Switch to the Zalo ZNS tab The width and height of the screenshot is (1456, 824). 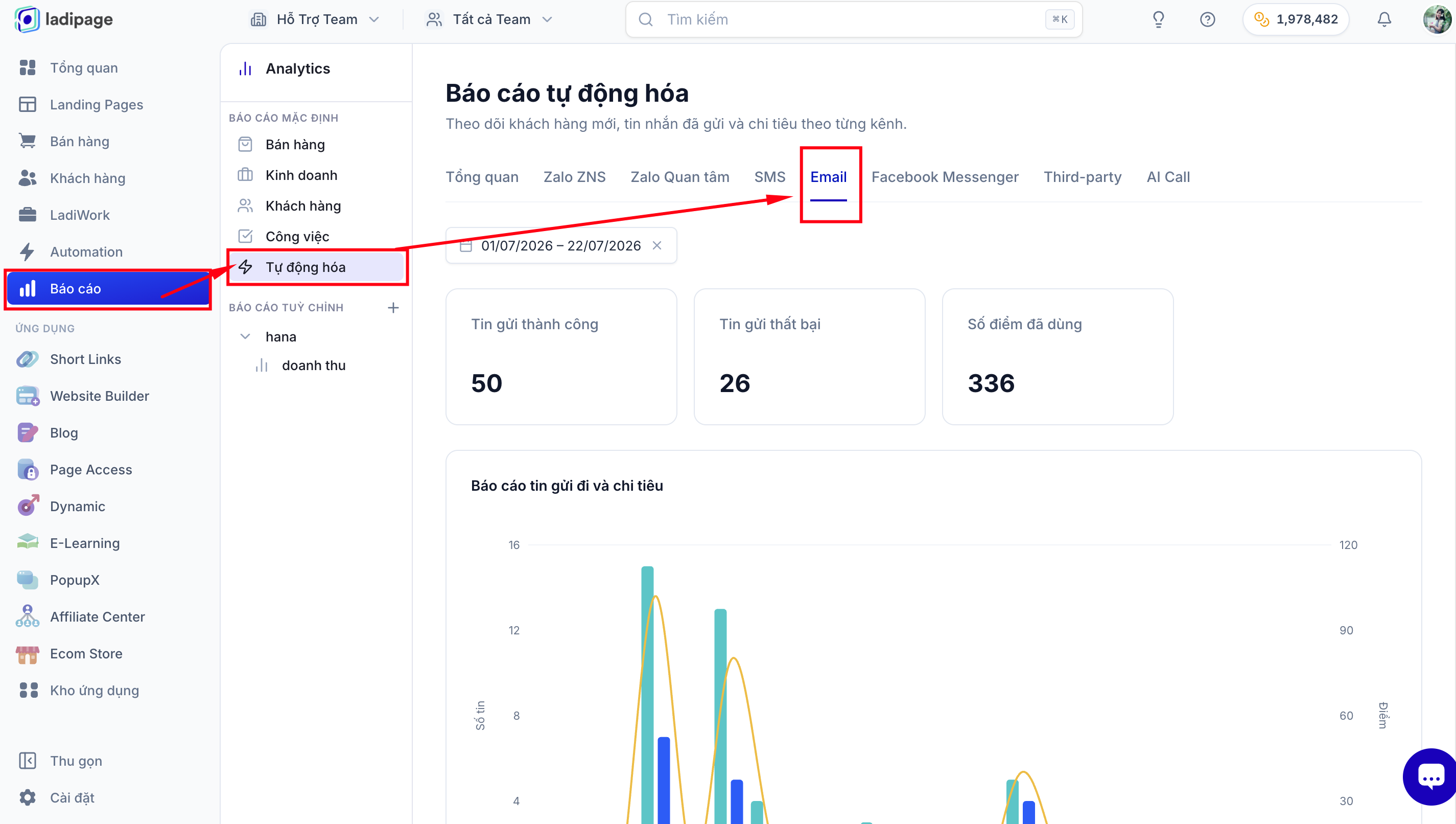(x=574, y=176)
